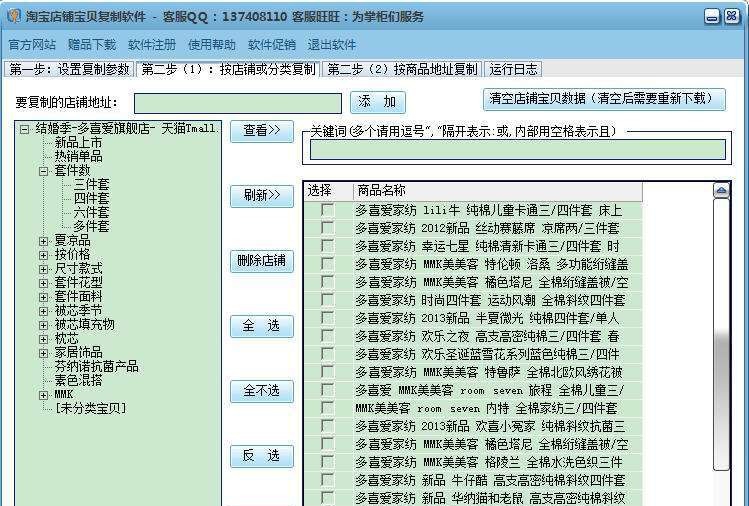Click the 查看>> button
This screenshot has width=749, height=506.
(262, 130)
